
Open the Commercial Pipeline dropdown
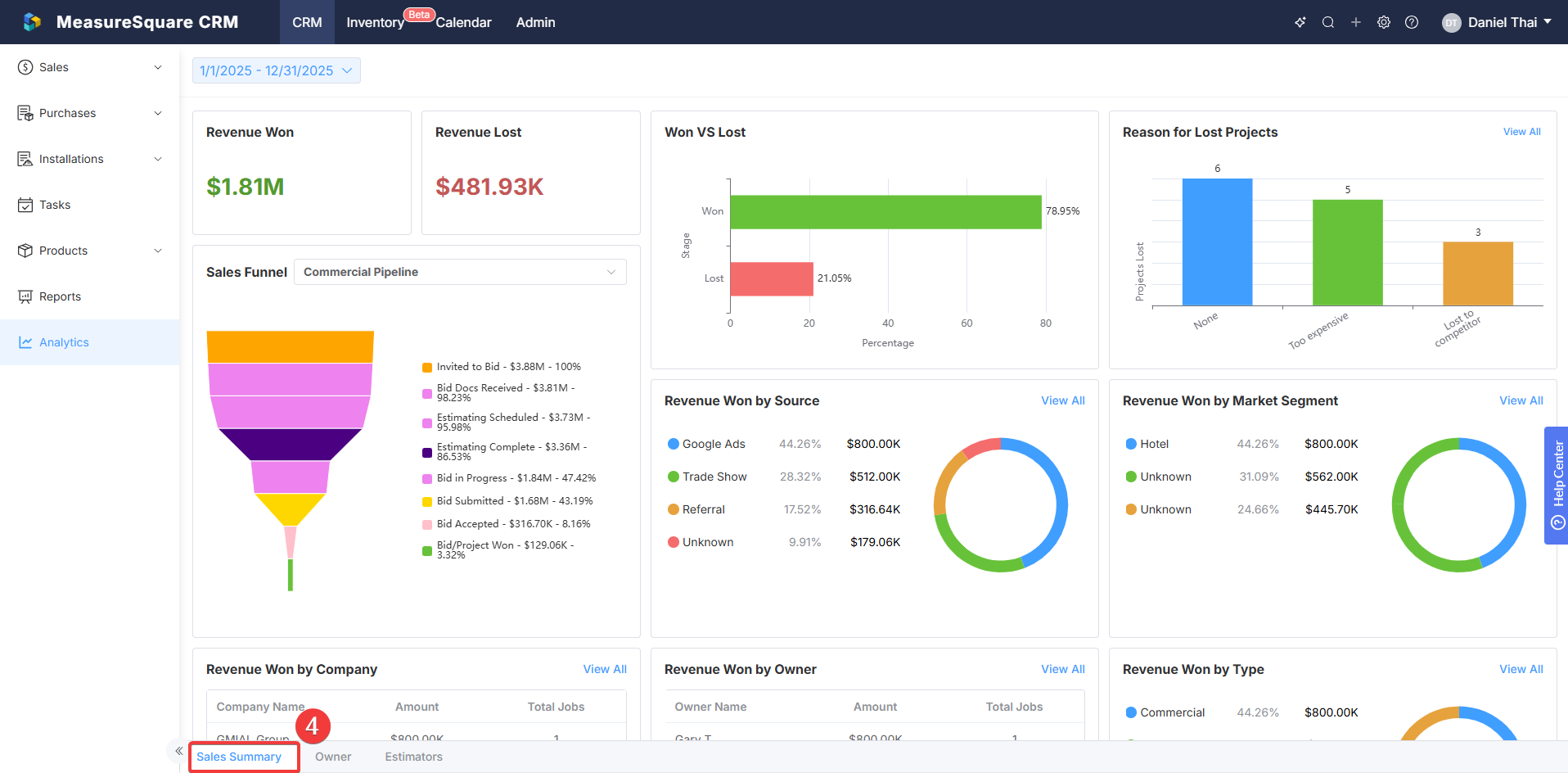pyautogui.click(x=460, y=272)
